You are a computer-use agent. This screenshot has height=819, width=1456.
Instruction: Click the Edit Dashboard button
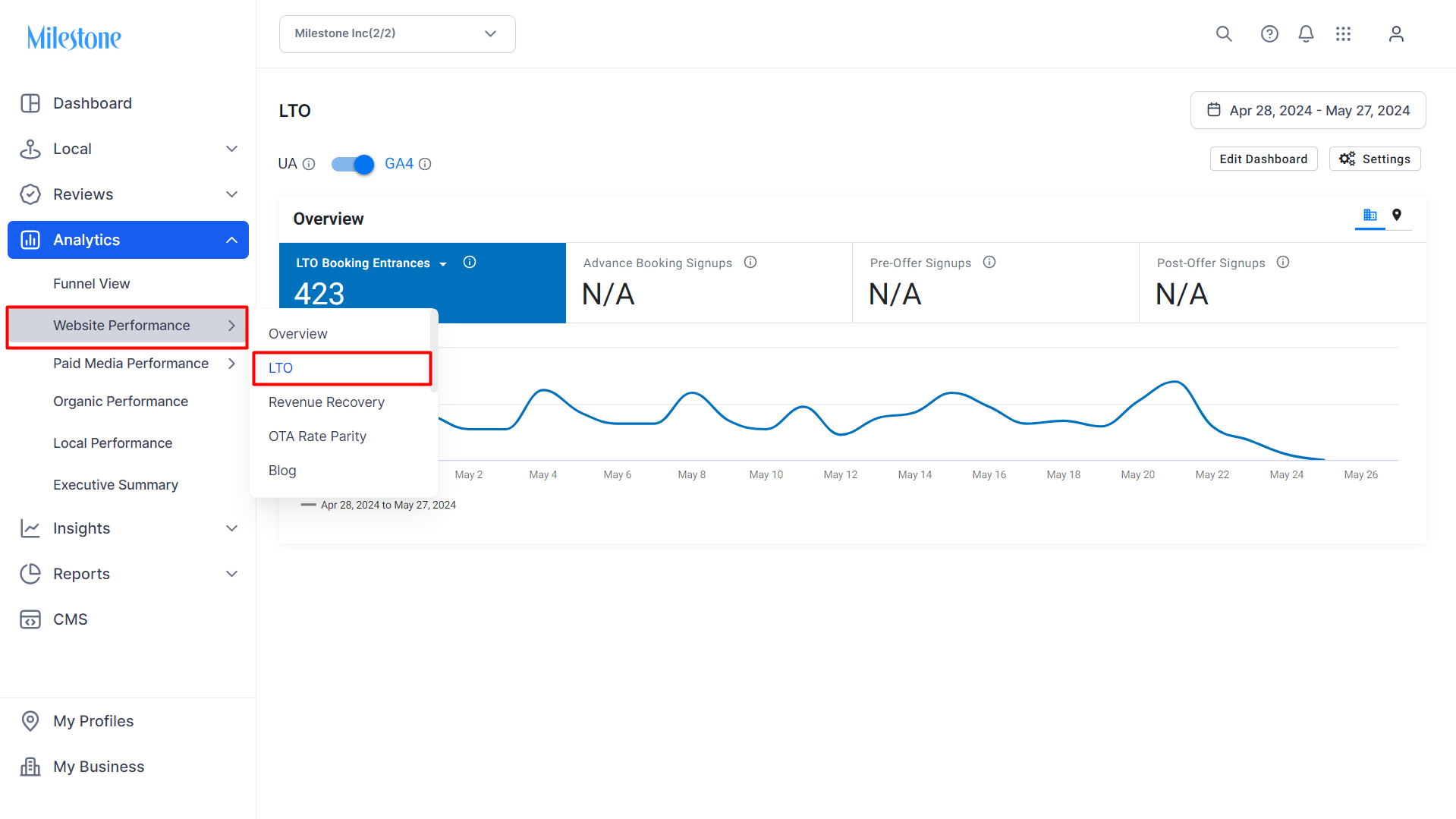point(1263,159)
